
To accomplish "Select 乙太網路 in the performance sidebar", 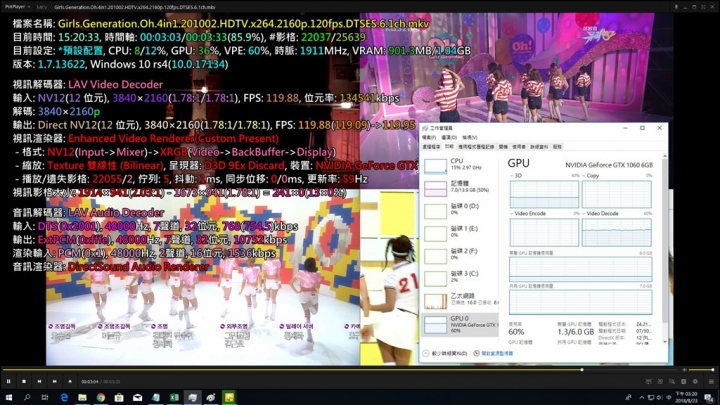I will click(459, 300).
